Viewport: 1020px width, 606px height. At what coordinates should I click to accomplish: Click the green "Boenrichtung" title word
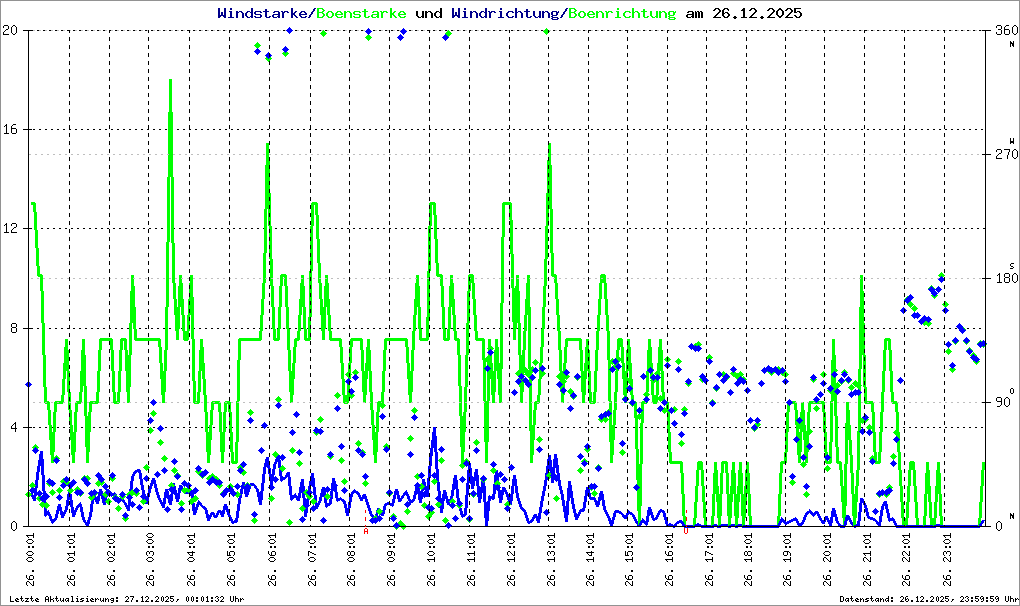coord(622,13)
